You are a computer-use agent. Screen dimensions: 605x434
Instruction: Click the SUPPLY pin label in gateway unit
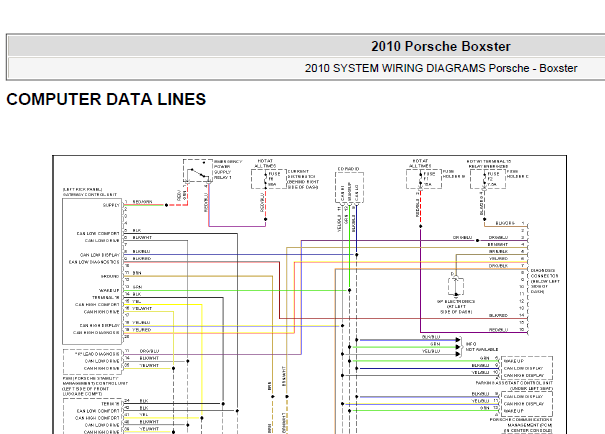[111, 205]
